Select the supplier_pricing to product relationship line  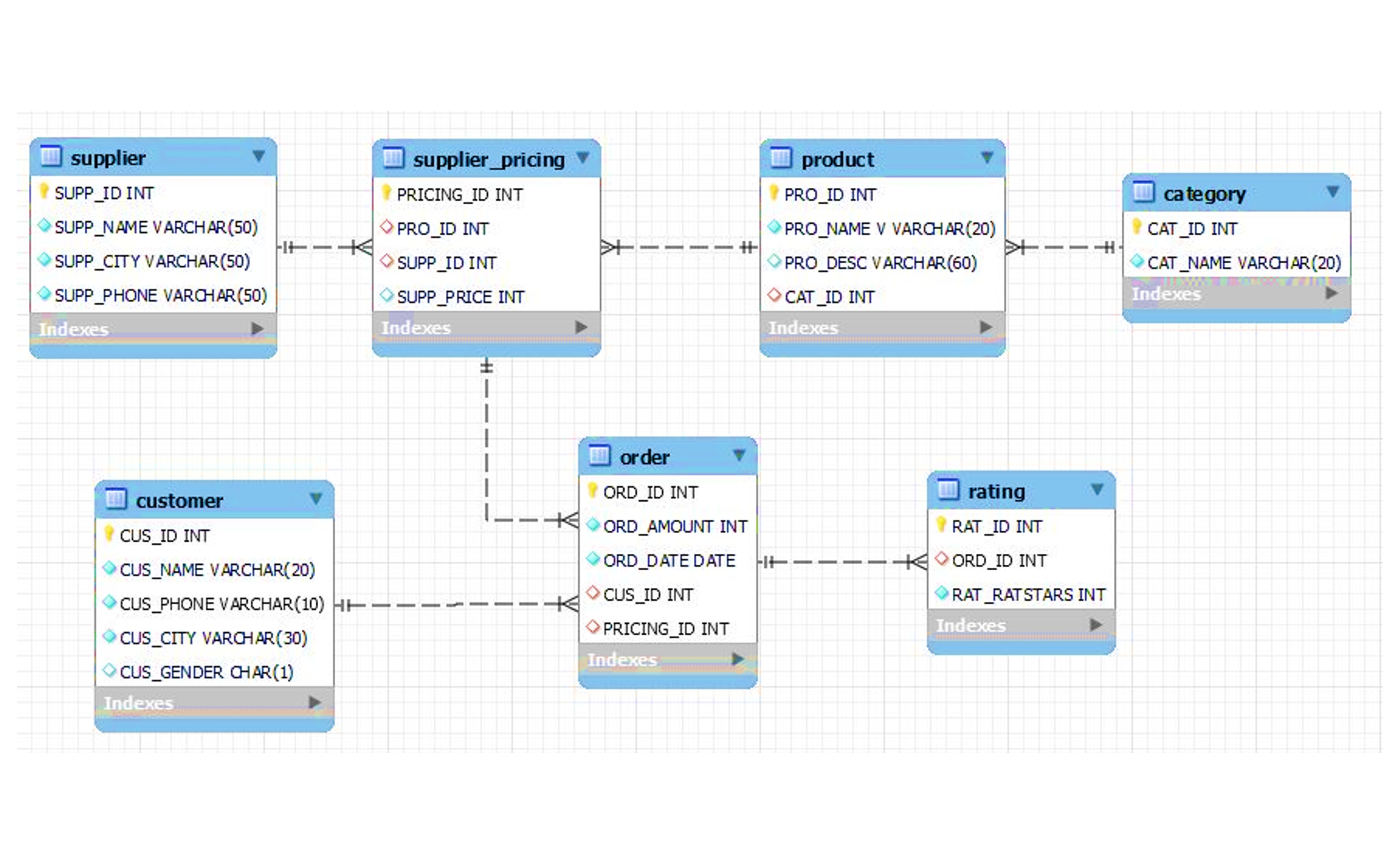point(680,248)
